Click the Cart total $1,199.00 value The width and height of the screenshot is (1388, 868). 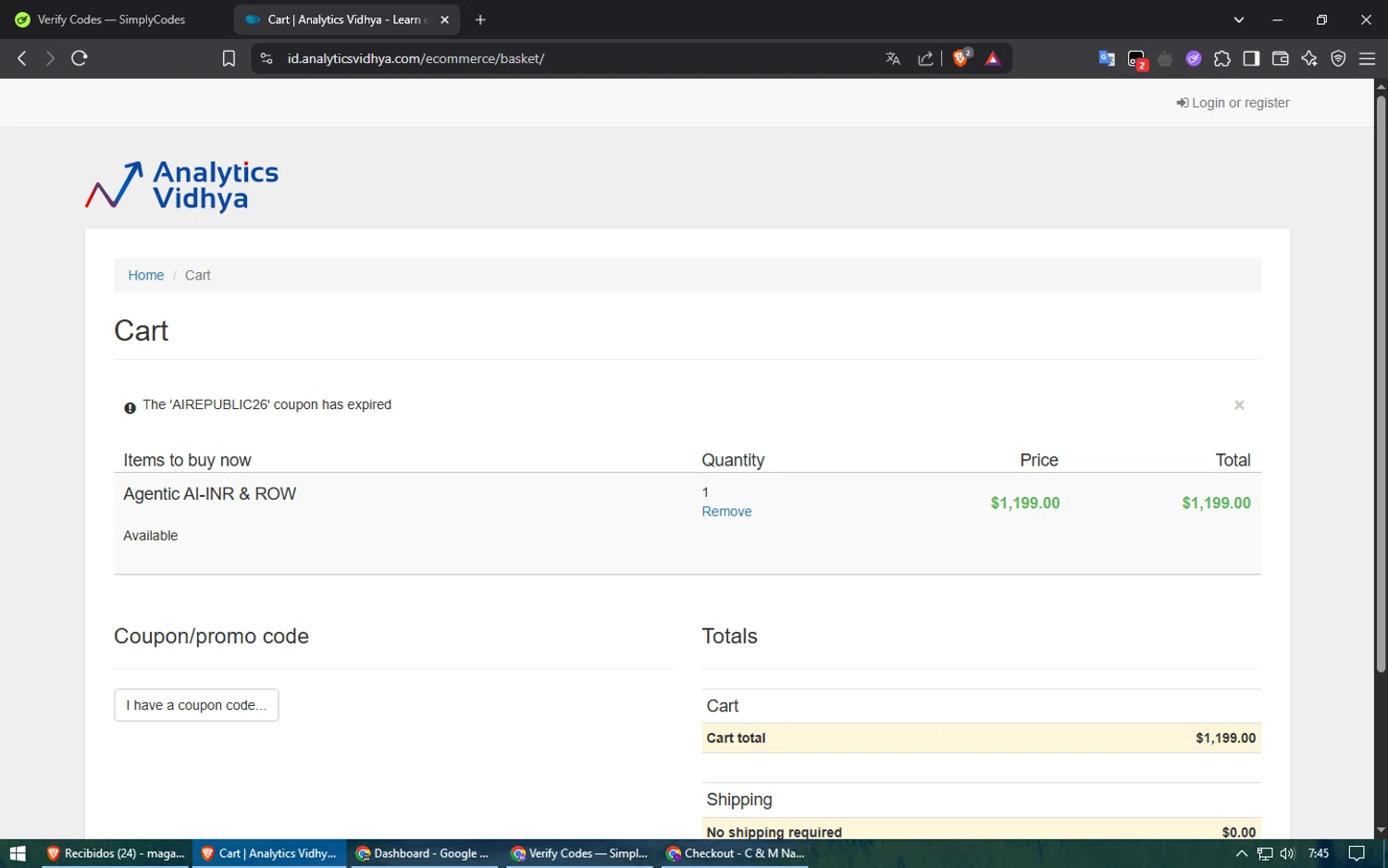1225,738
